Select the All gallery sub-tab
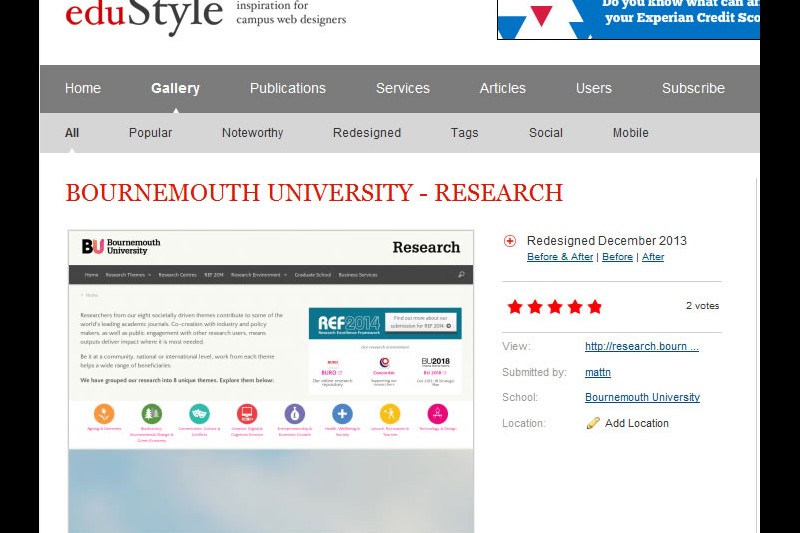The width and height of the screenshot is (800, 533). click(72, 133)
